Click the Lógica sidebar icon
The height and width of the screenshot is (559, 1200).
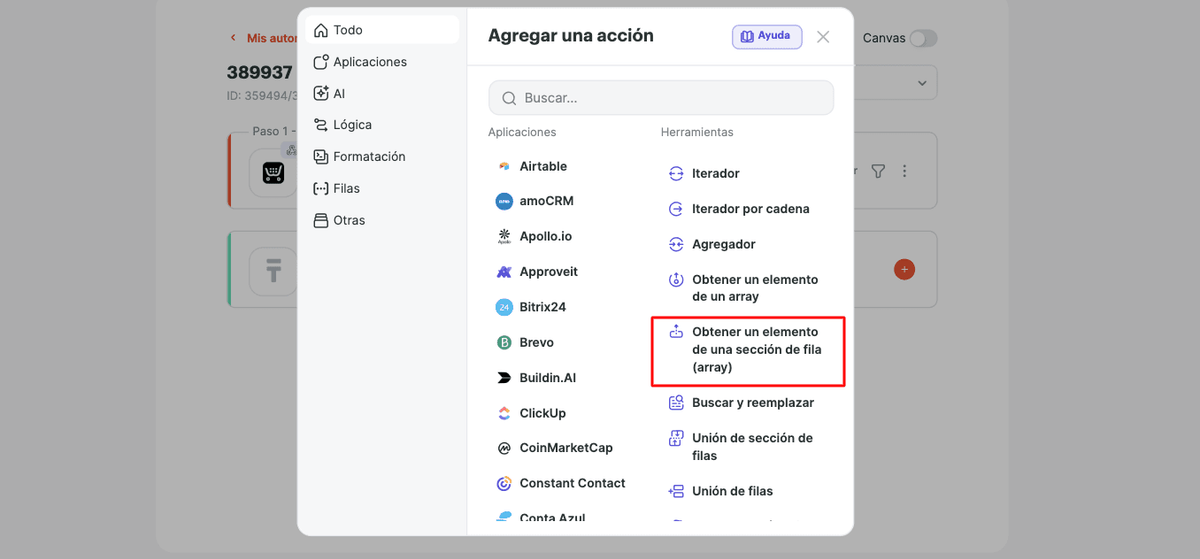[x=321, y=125]
